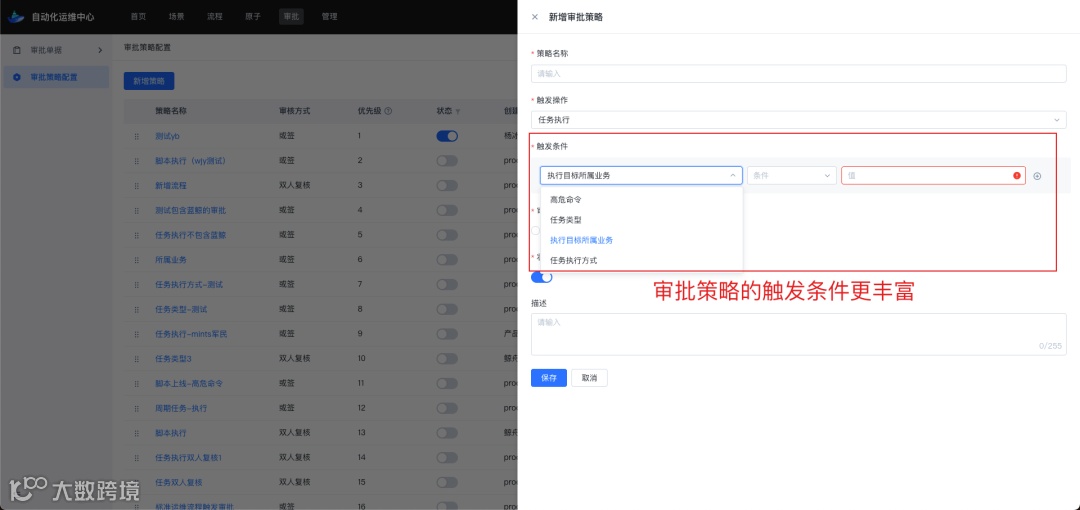1080x510 pixels.
Task: Click the drag handle of 任务类型3 row
Action: pyautogui.click(x=136, y=359)
